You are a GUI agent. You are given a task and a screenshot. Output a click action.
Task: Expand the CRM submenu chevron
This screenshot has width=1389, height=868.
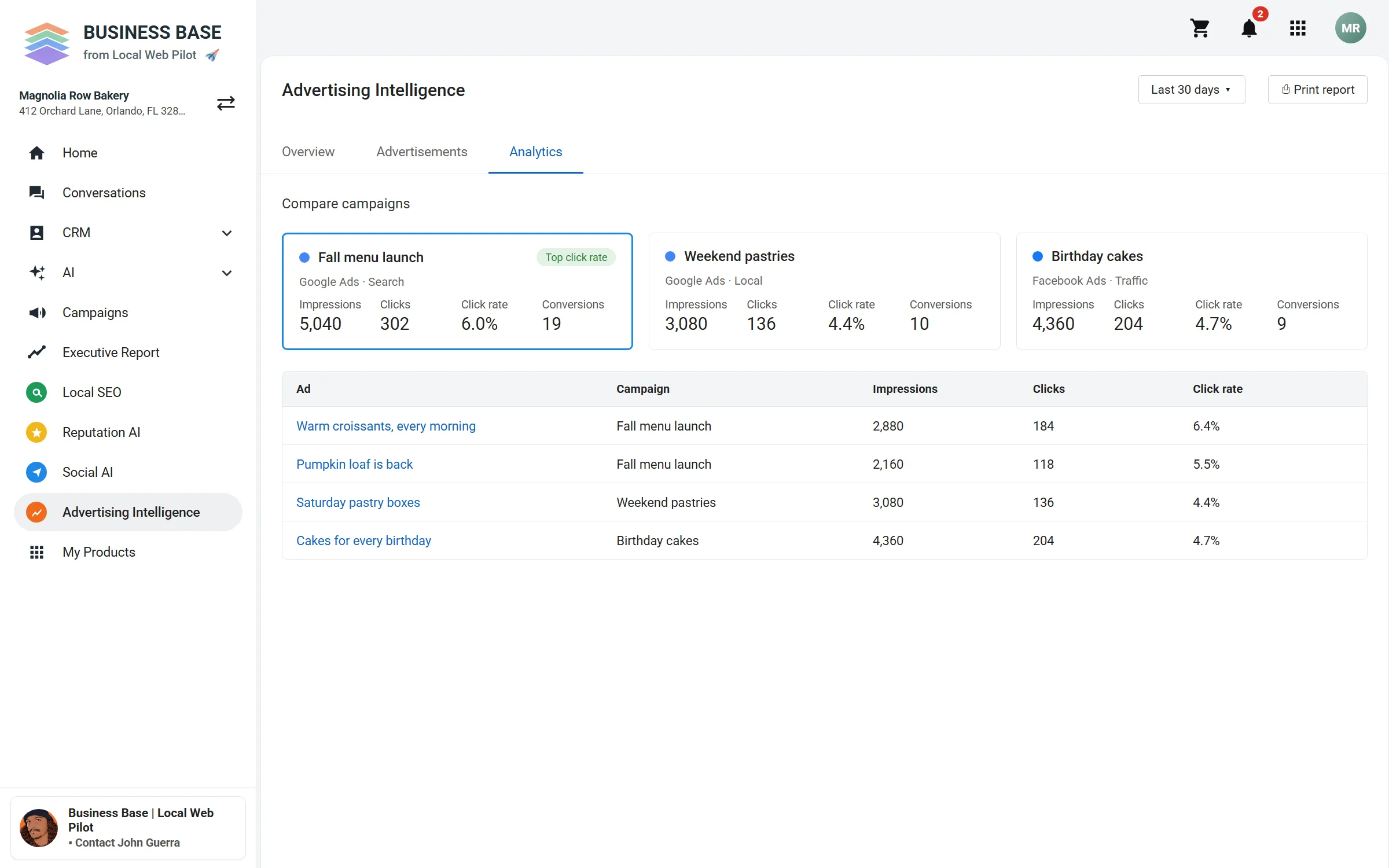227,233
